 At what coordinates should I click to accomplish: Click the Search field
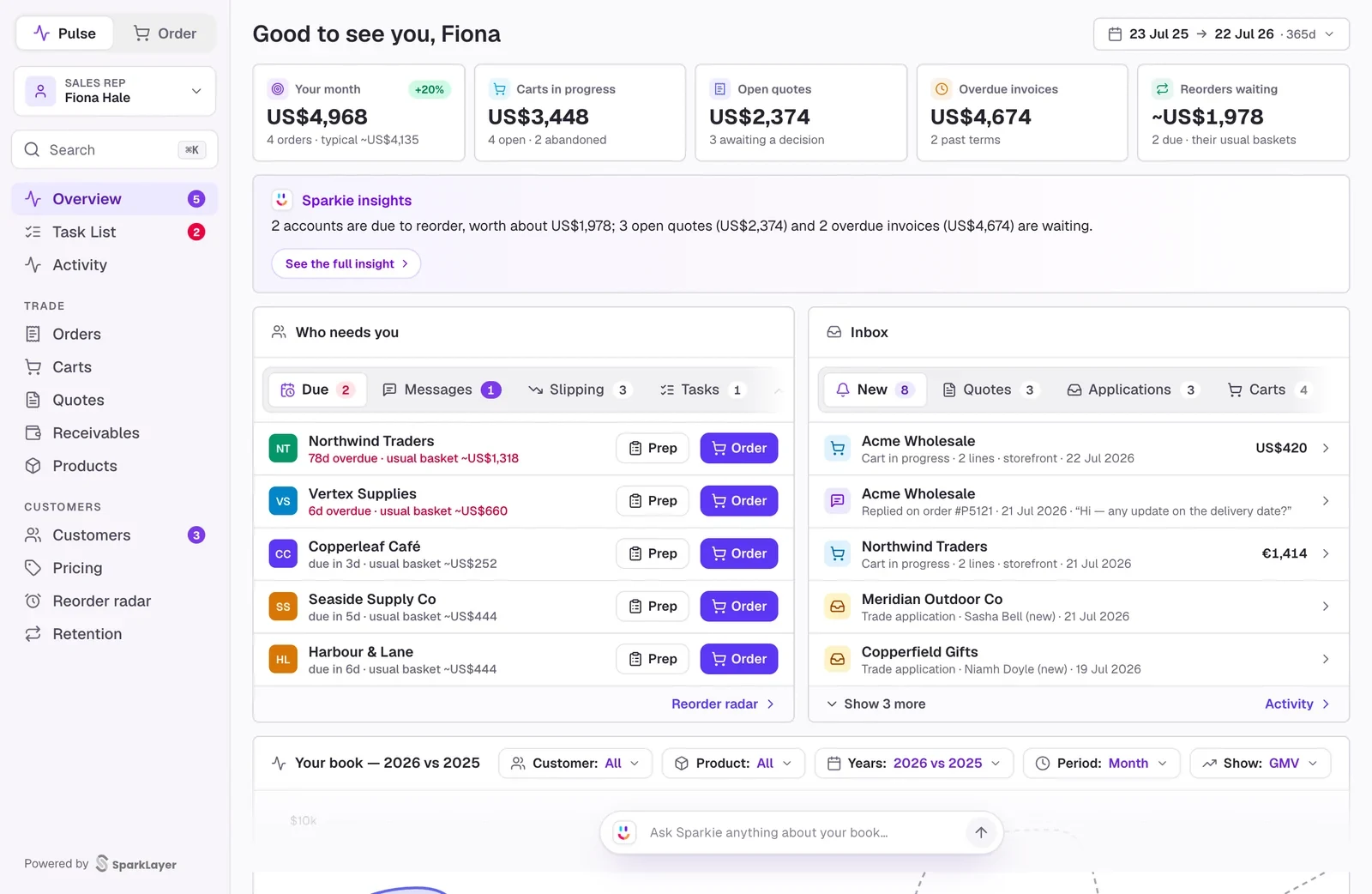[114, 150]
